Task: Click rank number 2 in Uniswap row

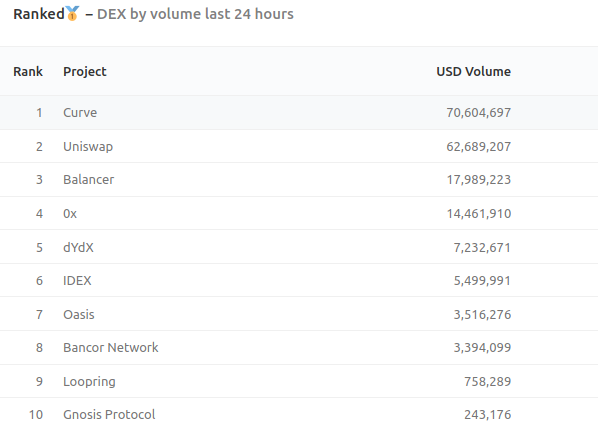Action: pos(39,146)
